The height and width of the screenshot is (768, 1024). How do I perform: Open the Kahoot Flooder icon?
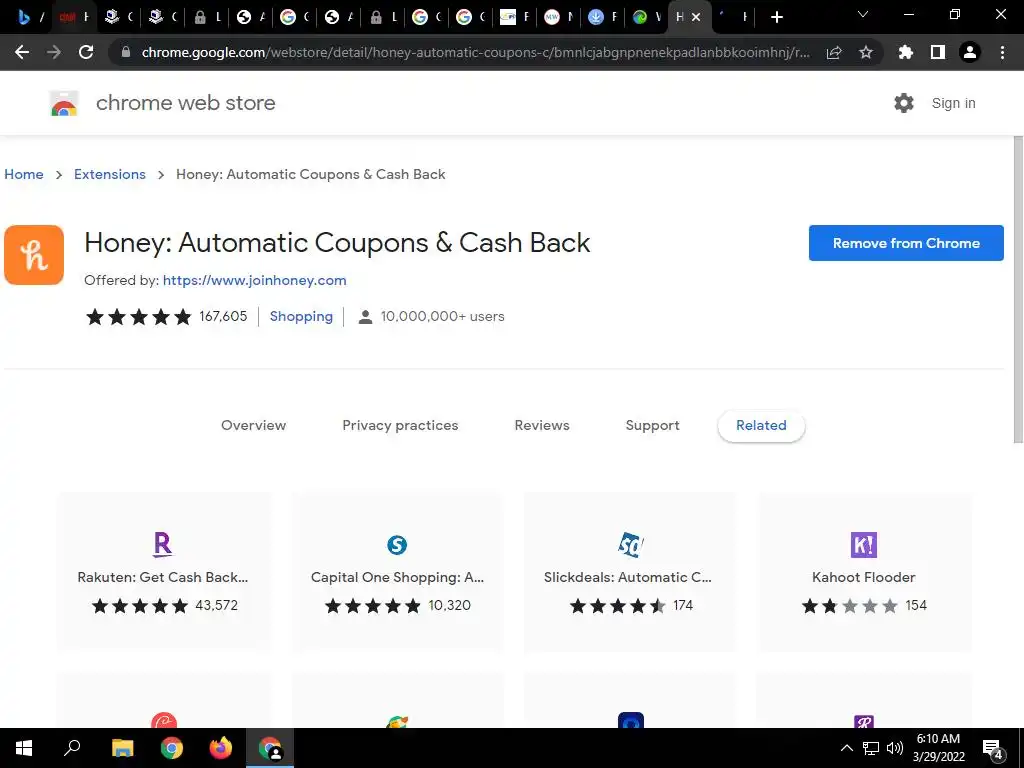pyautogui.click(x=863, y=545)
